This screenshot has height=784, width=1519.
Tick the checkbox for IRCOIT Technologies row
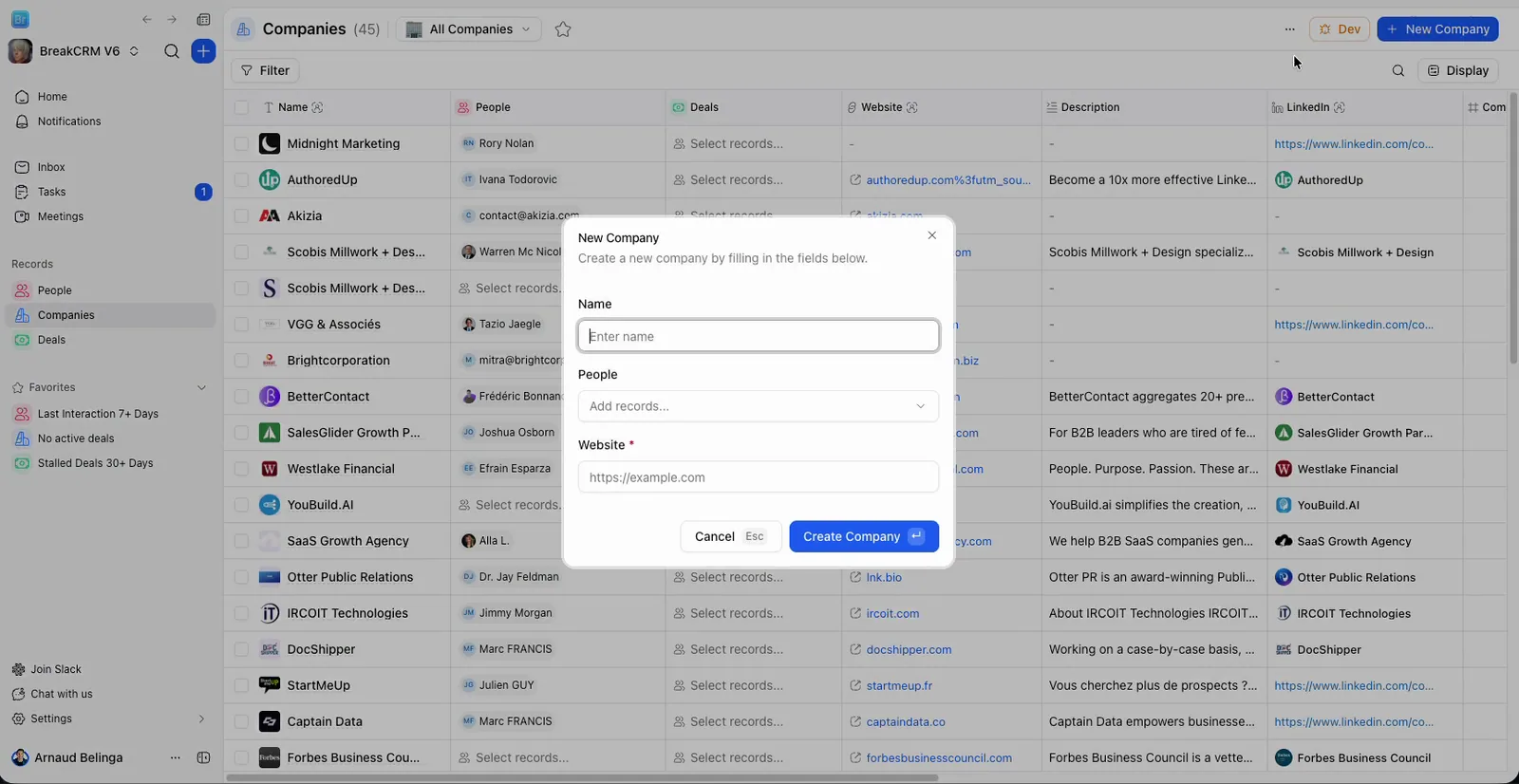coord(241,613)
